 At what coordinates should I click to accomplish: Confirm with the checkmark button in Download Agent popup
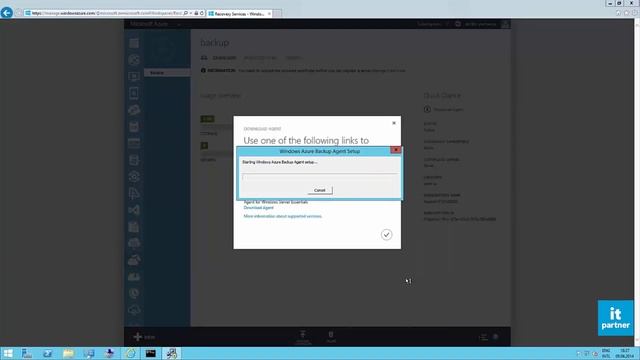click(386, 234)
